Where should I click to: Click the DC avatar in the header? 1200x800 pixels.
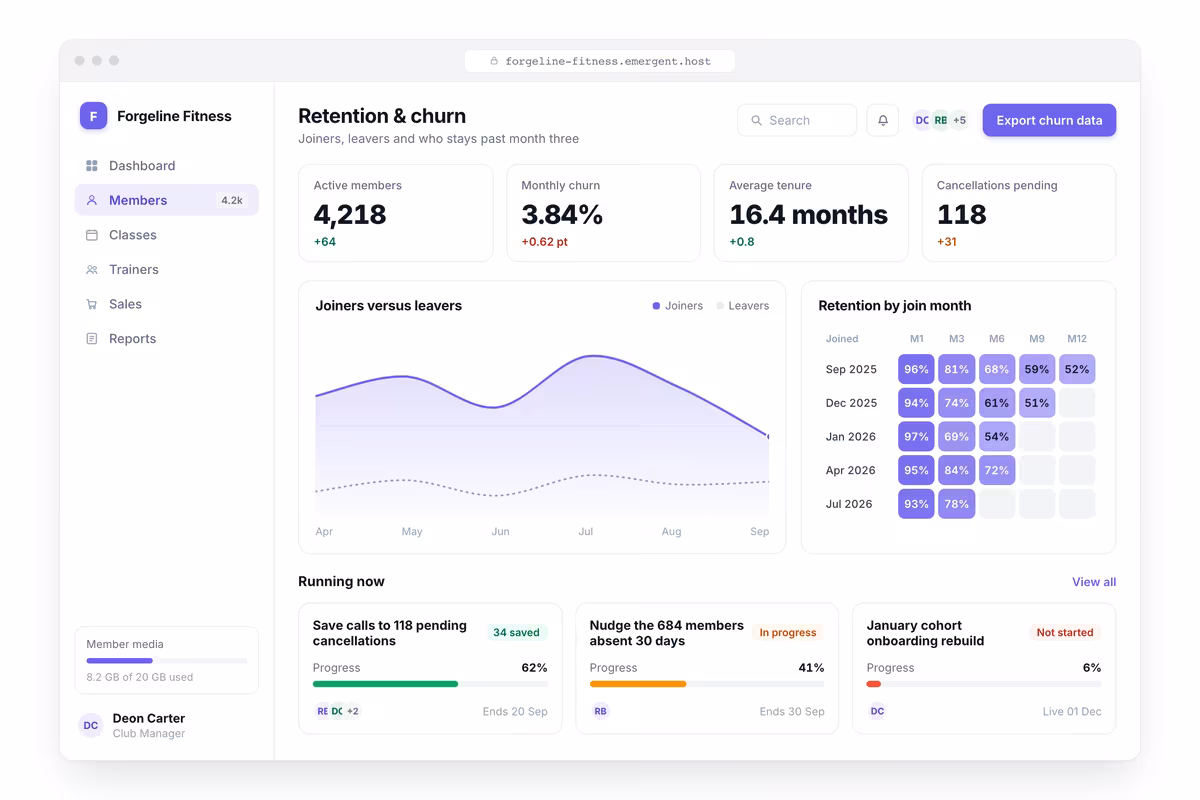coord(922,120)
